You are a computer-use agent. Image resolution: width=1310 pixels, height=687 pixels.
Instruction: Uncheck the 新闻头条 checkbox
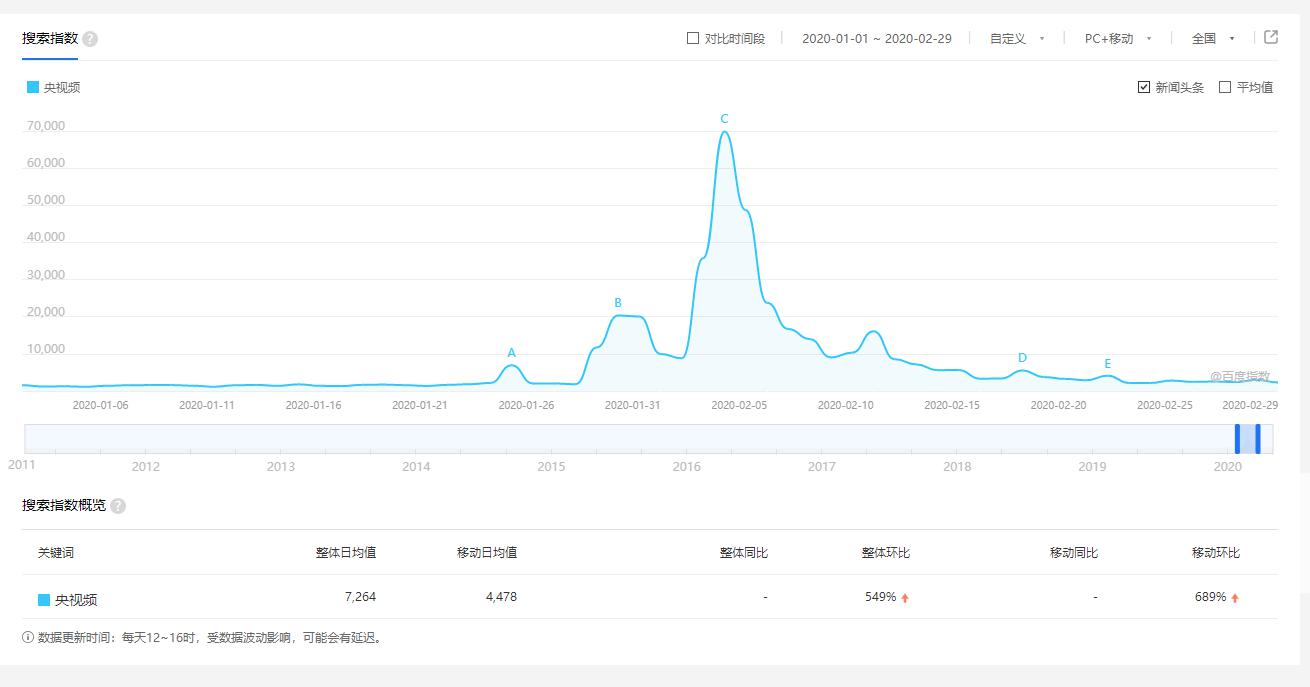(x=1144, y=87)
